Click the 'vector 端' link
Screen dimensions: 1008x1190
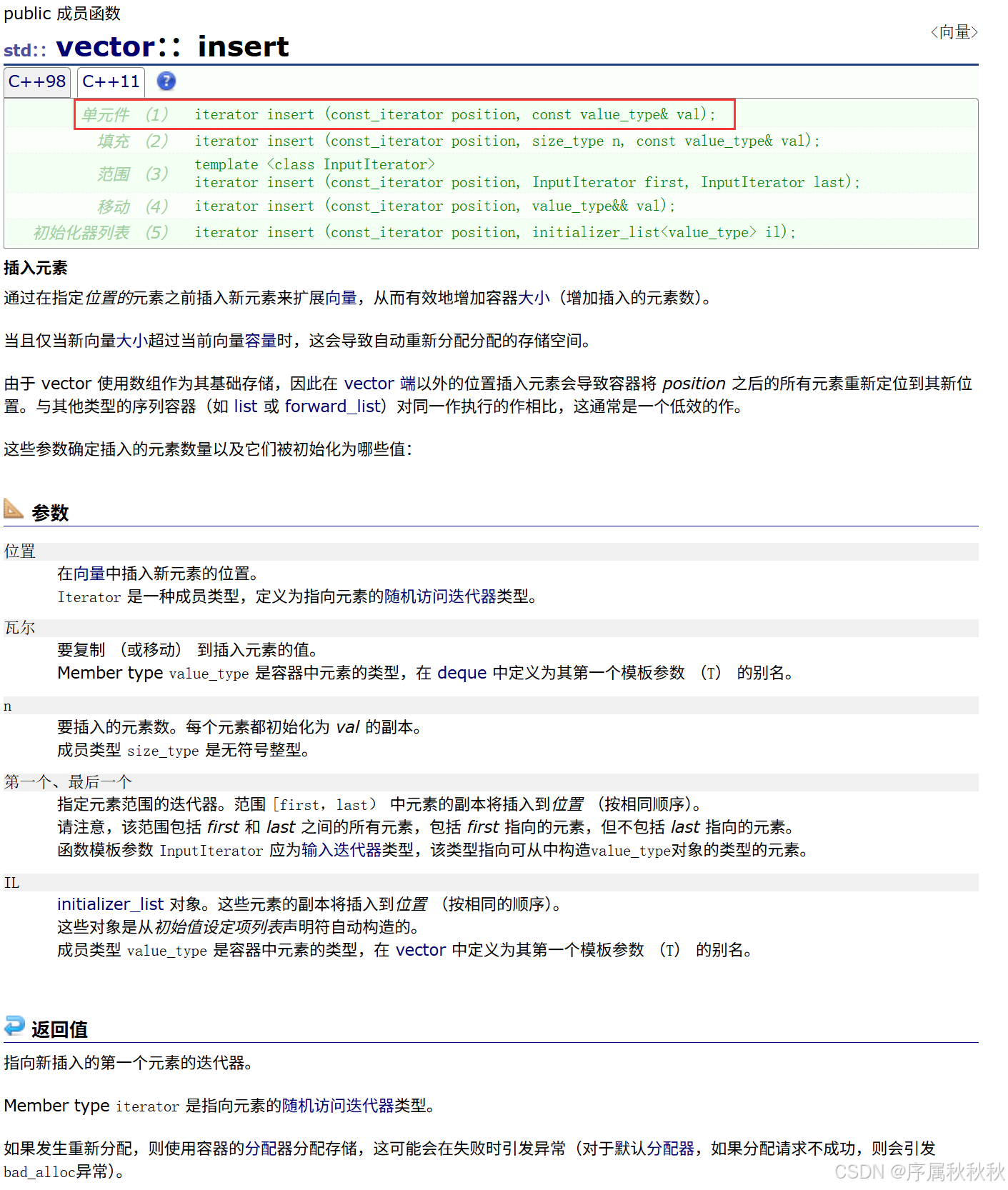click(x=380, y=384)
